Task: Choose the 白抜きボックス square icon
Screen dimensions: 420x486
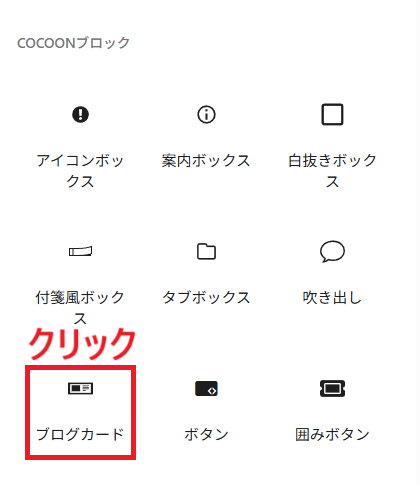Action: click(332, 114)
